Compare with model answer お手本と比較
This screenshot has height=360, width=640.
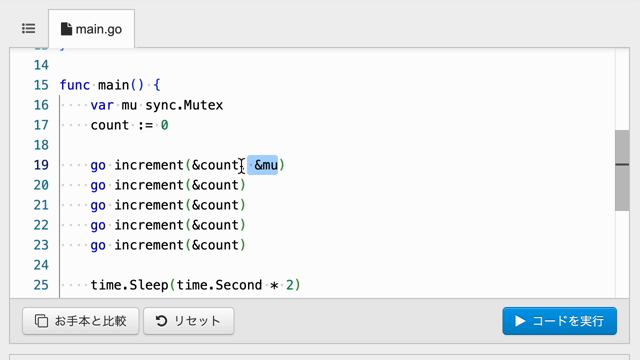click(x=81, y=321)
